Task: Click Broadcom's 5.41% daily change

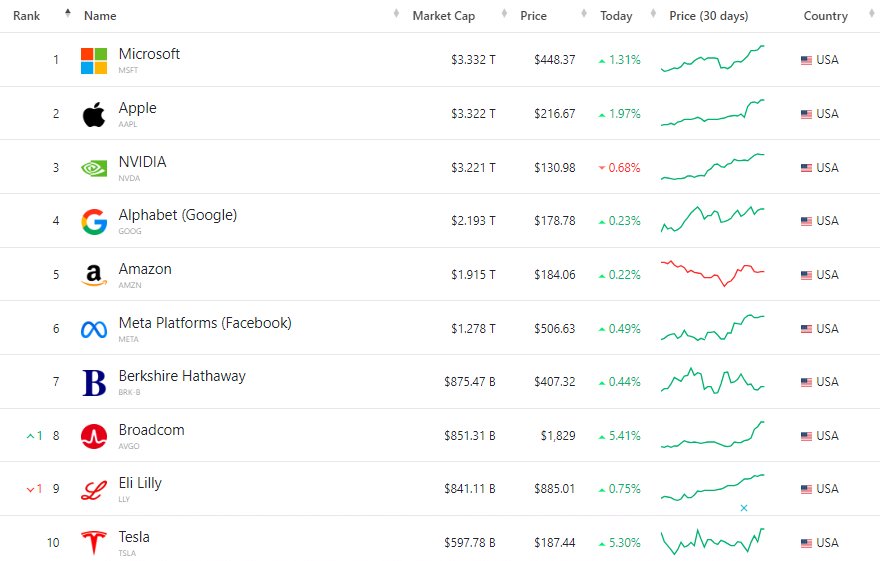Action: coord(620,436)
